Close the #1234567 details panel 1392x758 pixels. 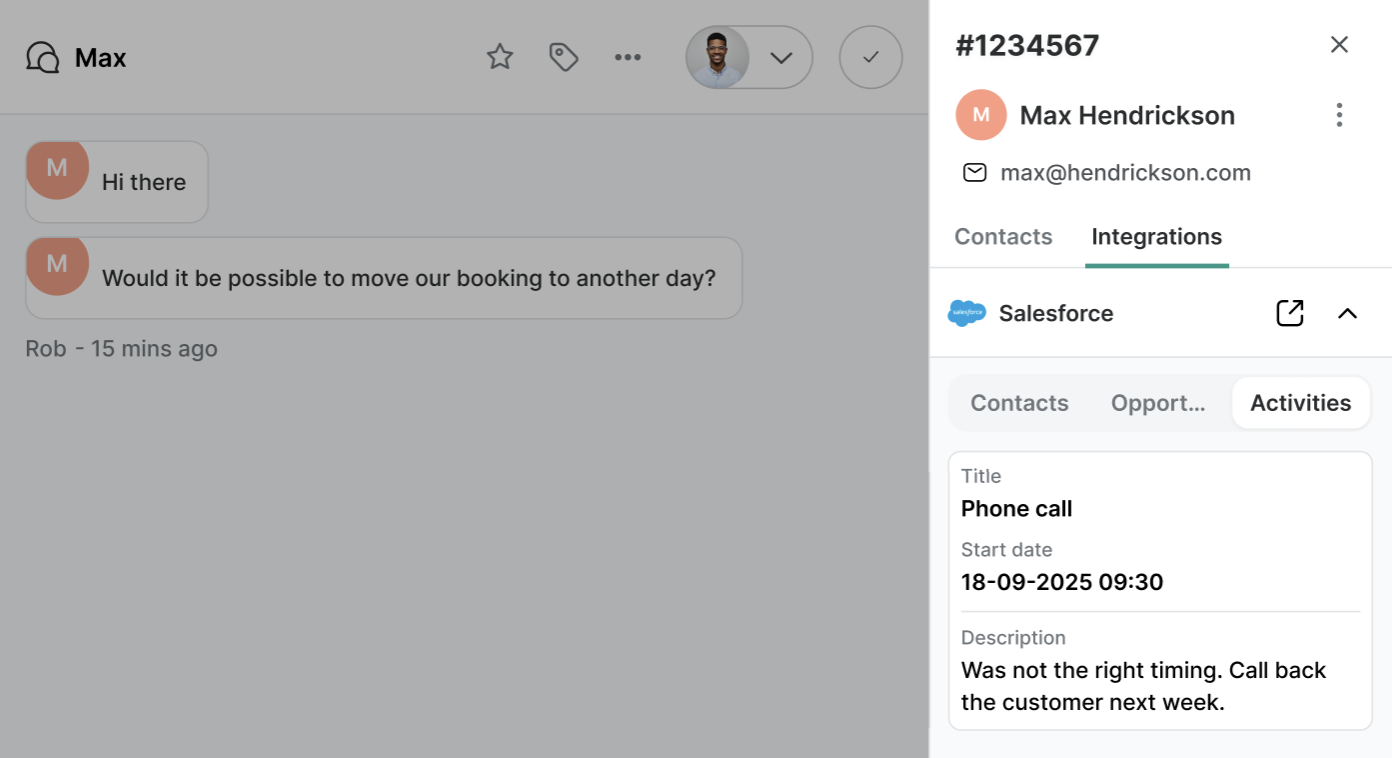click(1339, 44)
